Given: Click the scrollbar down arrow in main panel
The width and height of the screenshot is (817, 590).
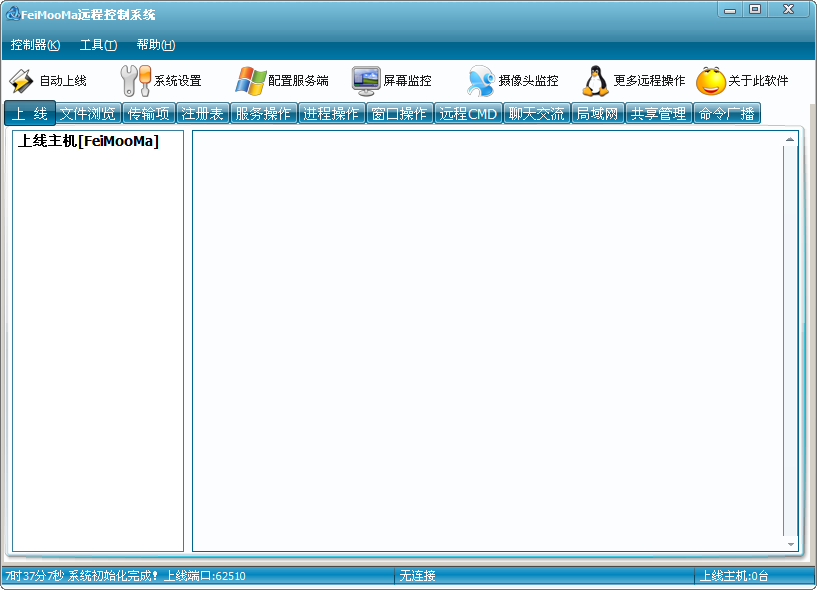Looking at the screenshot, I should tap(791, 545).
